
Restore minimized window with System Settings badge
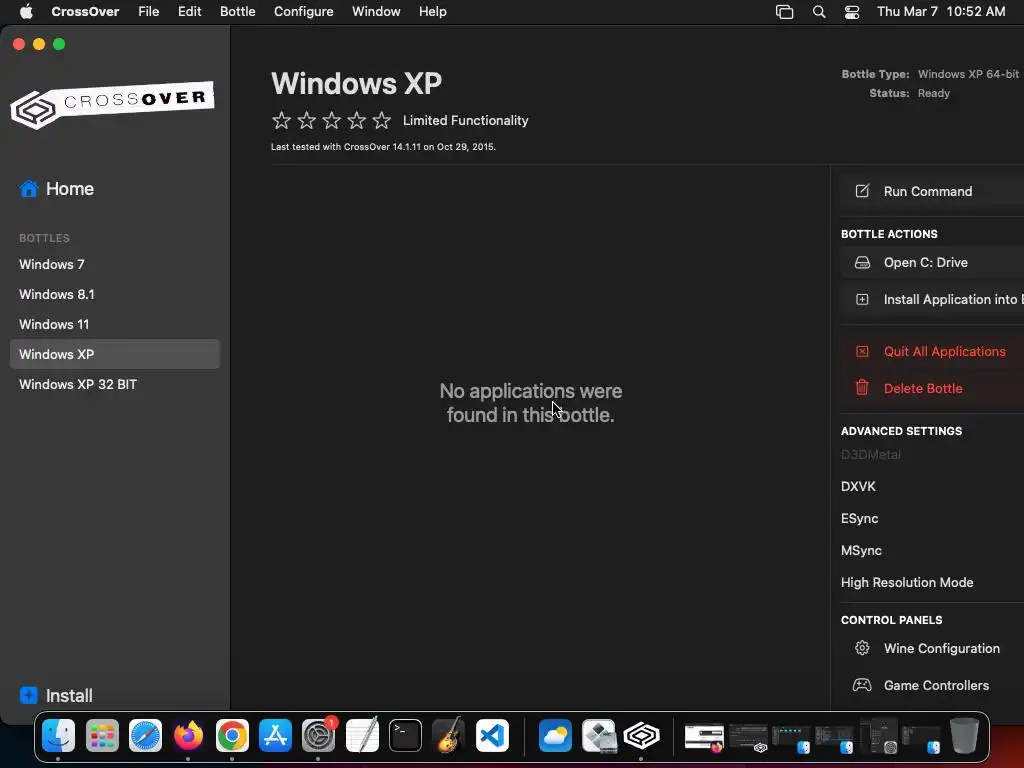[x=879, y=736]
